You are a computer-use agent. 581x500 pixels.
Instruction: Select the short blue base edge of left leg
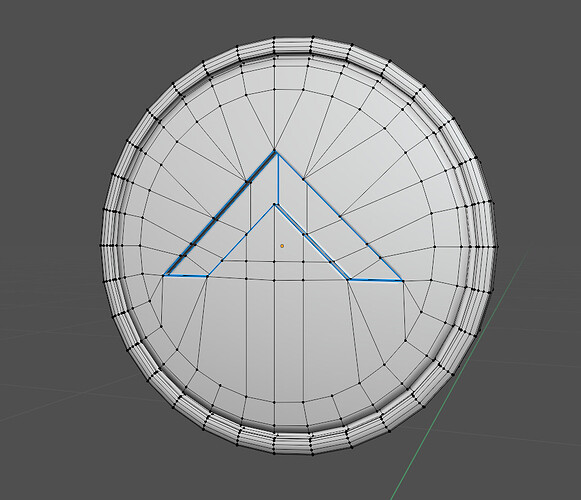point(185,275)
